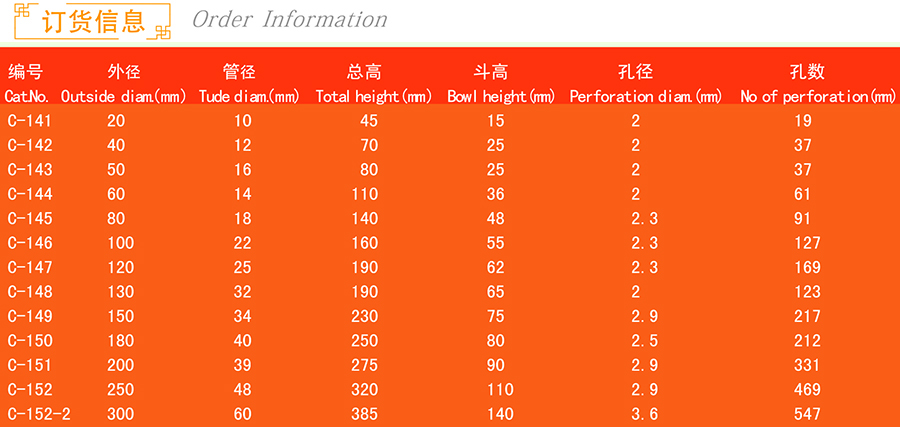The width and height of the screenshot is (900, 427).
Task: Click the perforation count 547
Action: click(806, 414)
